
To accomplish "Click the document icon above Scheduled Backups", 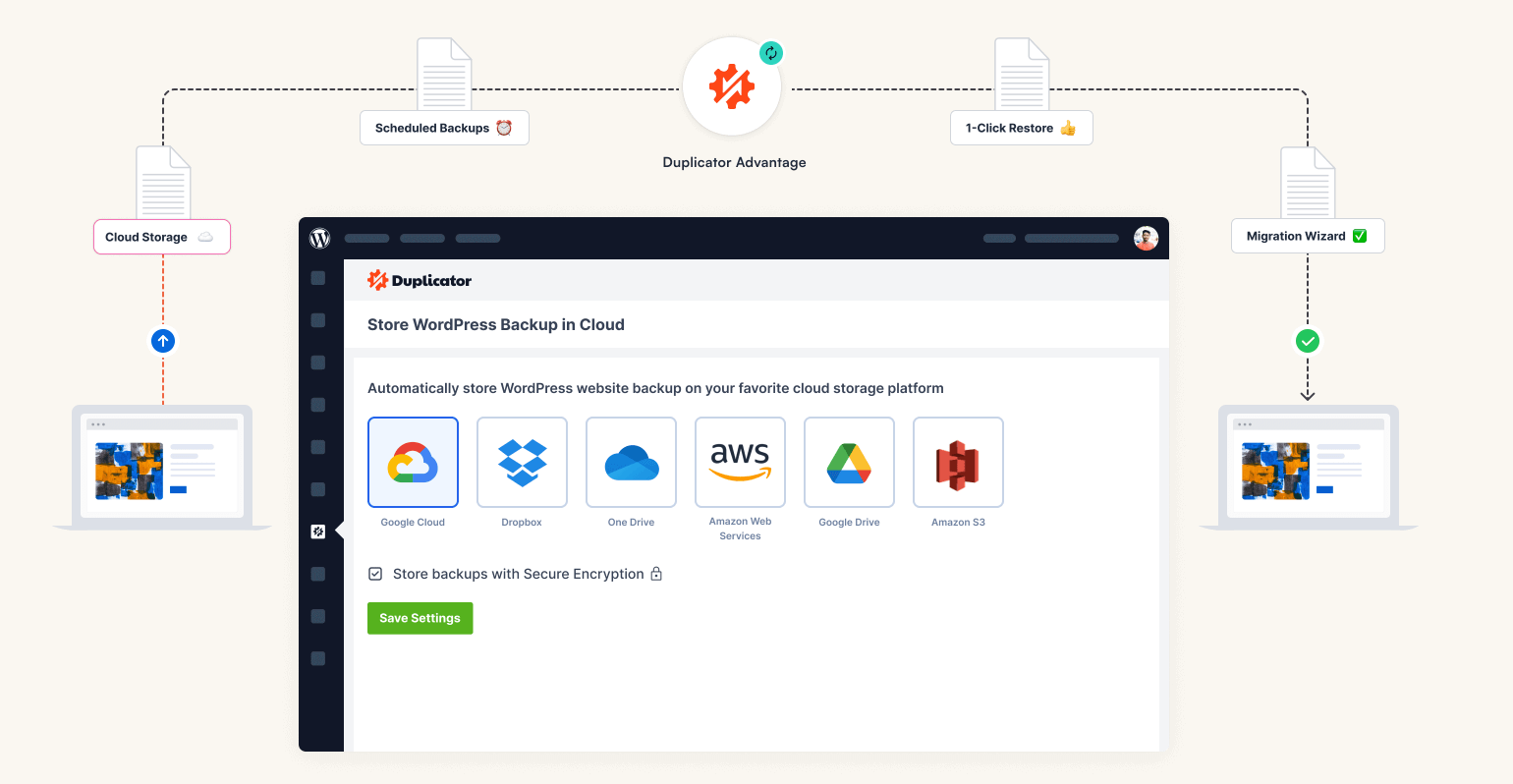I will [x=444, y=75].
